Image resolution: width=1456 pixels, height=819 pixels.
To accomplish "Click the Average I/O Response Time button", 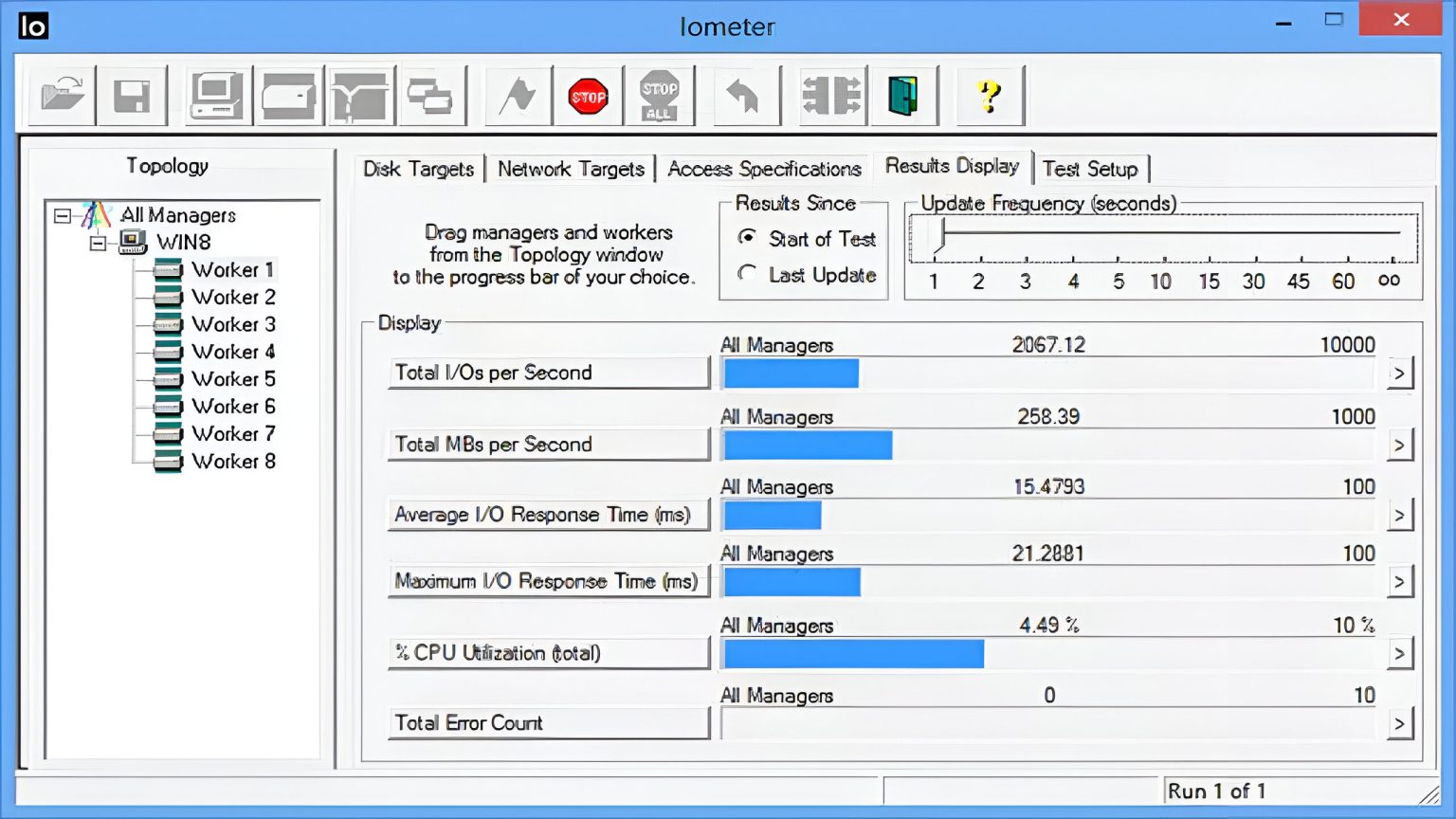I will click(x=548, y=515).
